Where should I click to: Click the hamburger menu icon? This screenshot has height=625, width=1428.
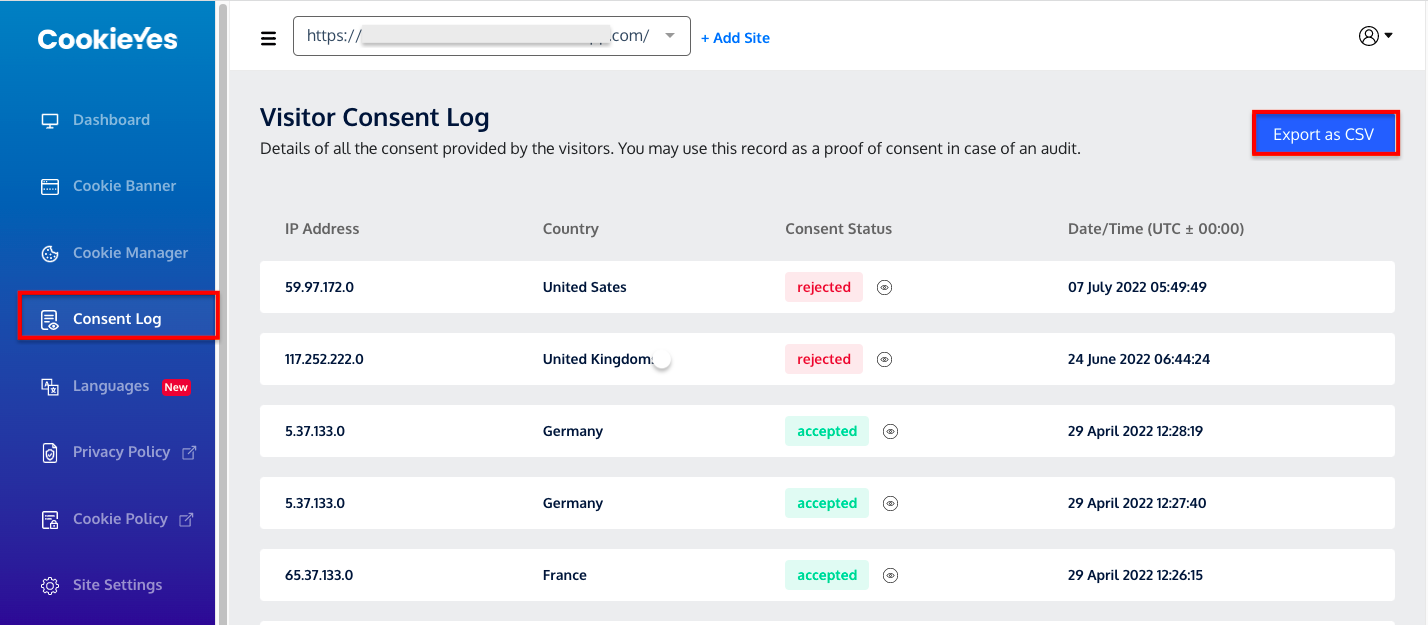click(x=268, y=37)
